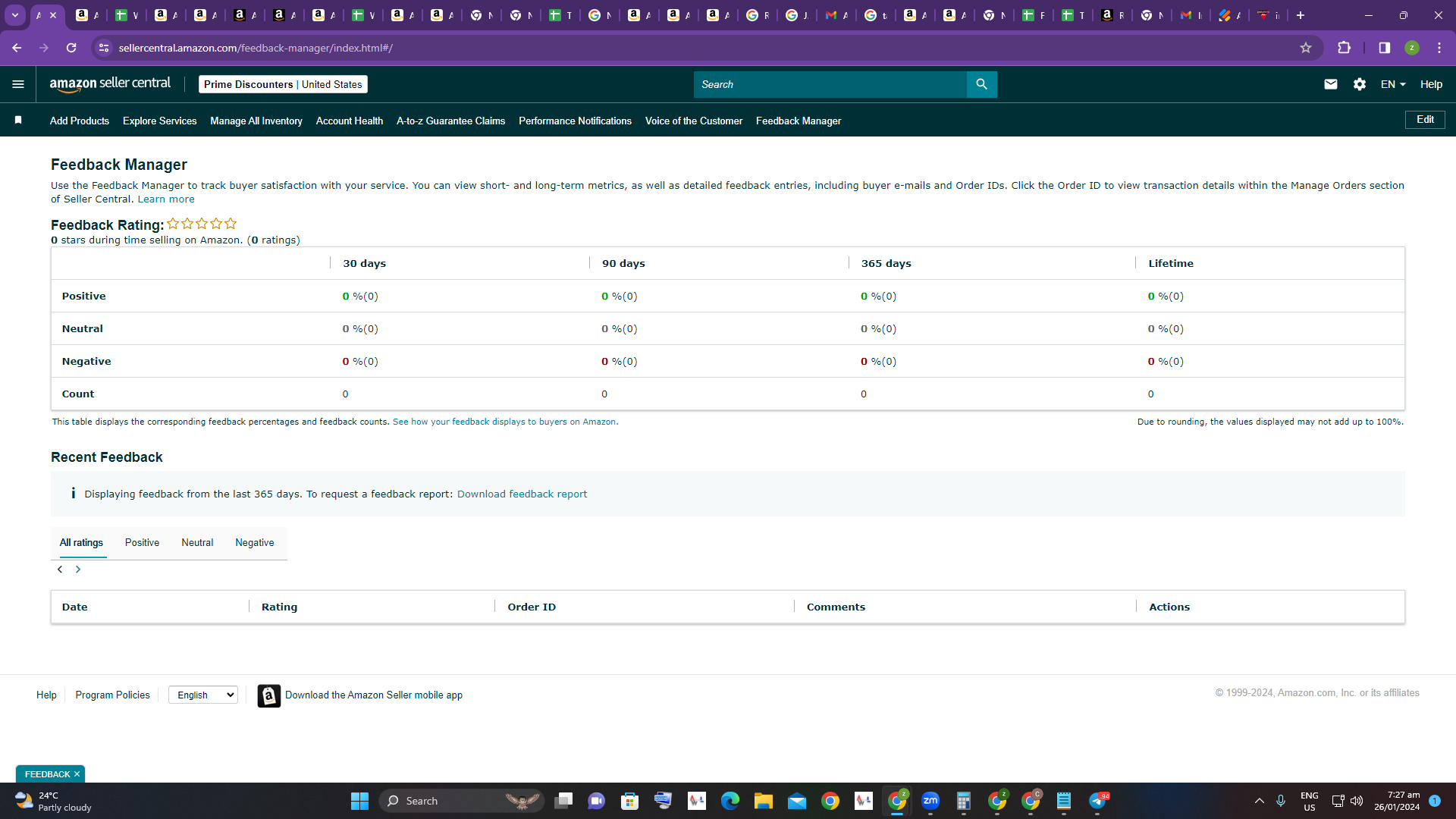Image resolution: width=1456 pixels, height=819 pixels.
Task: Go back in browser history
Action: click(x=17, y=48)
